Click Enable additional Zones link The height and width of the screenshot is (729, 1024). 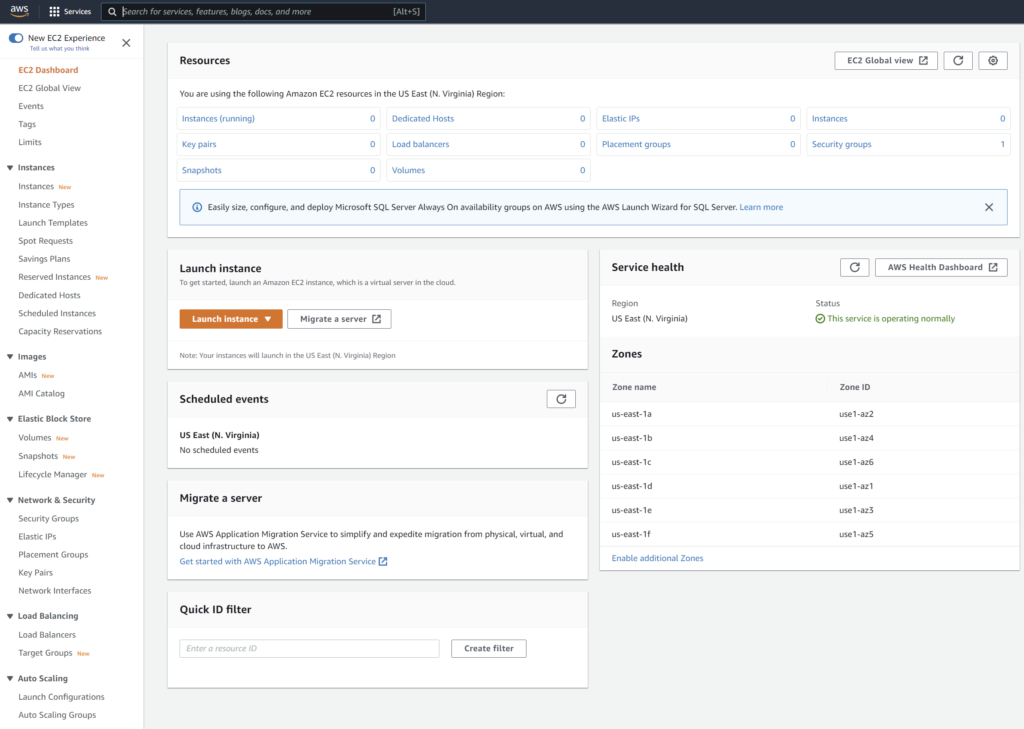click(657, 558)
